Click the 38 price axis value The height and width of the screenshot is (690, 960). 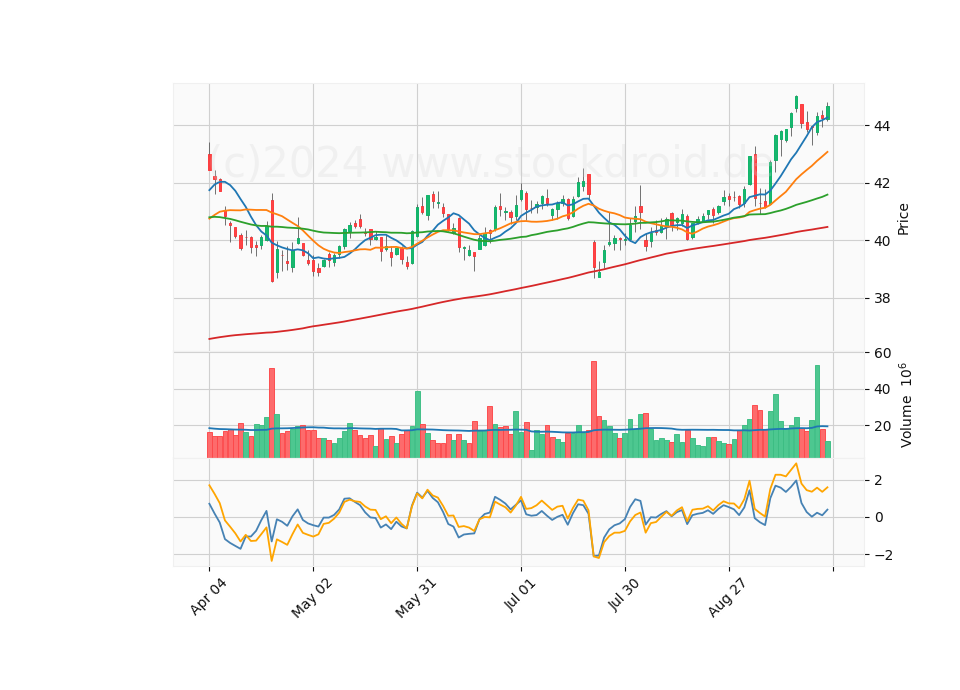882,299
